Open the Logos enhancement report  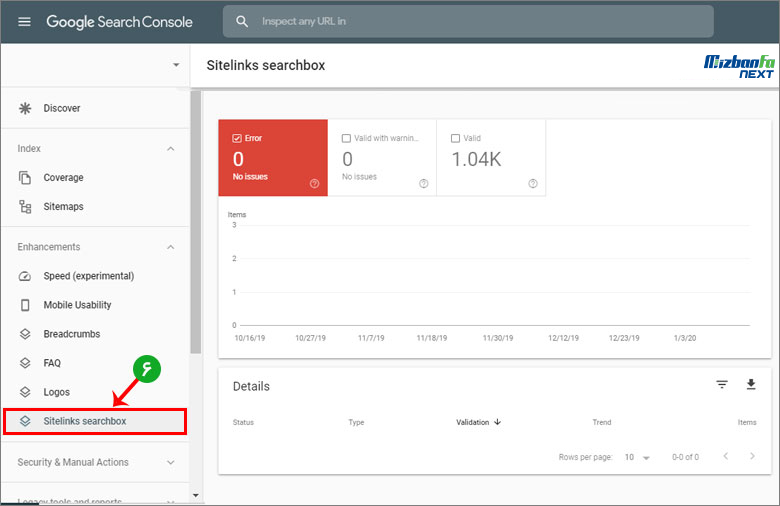[56, 392]
